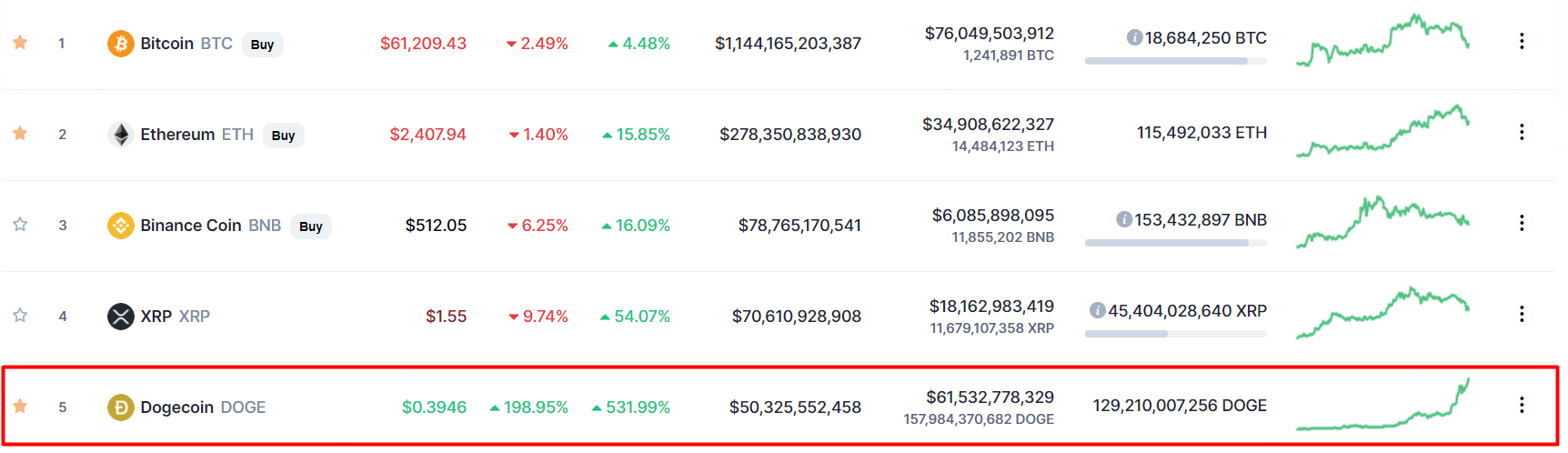Image resolution: width=1568 pixels, height=453 pixels.
Task: Open the three-dot menu for Ethereum
Action: click(x=1522, y=132)
